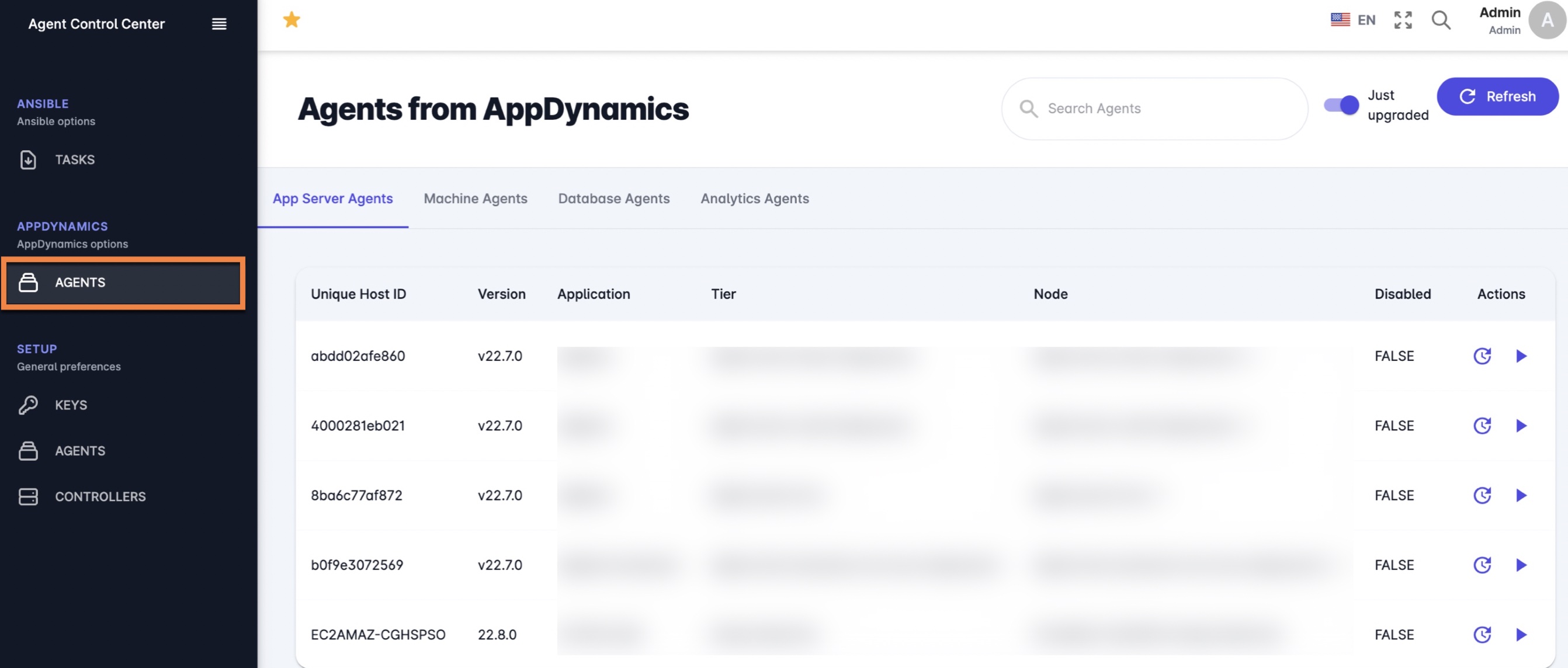Click the Tasks download document icon
This screenshot has width=1568, height=668.
[28, 159]
